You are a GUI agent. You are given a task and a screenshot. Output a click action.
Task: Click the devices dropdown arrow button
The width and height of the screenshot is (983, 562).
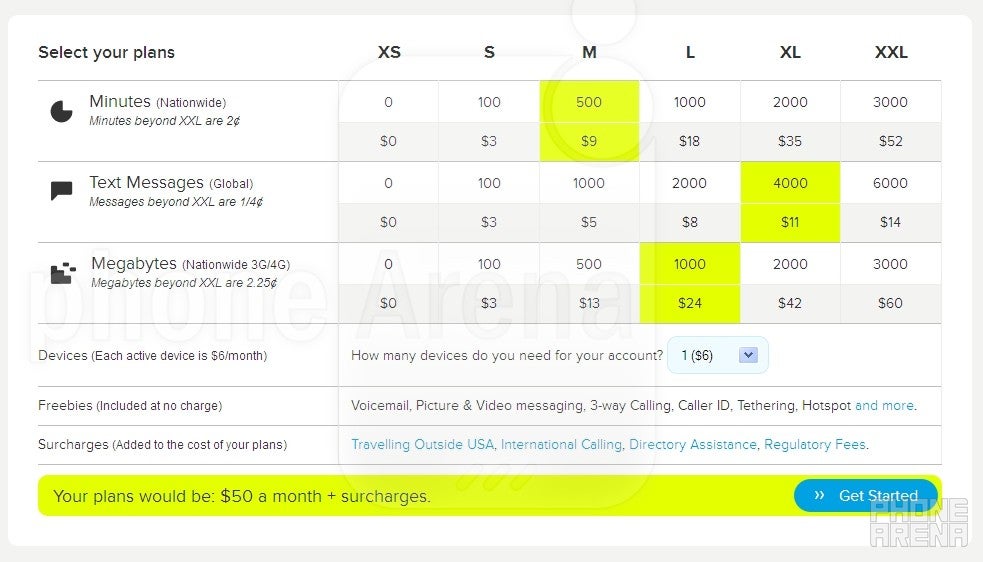[749, 355]
